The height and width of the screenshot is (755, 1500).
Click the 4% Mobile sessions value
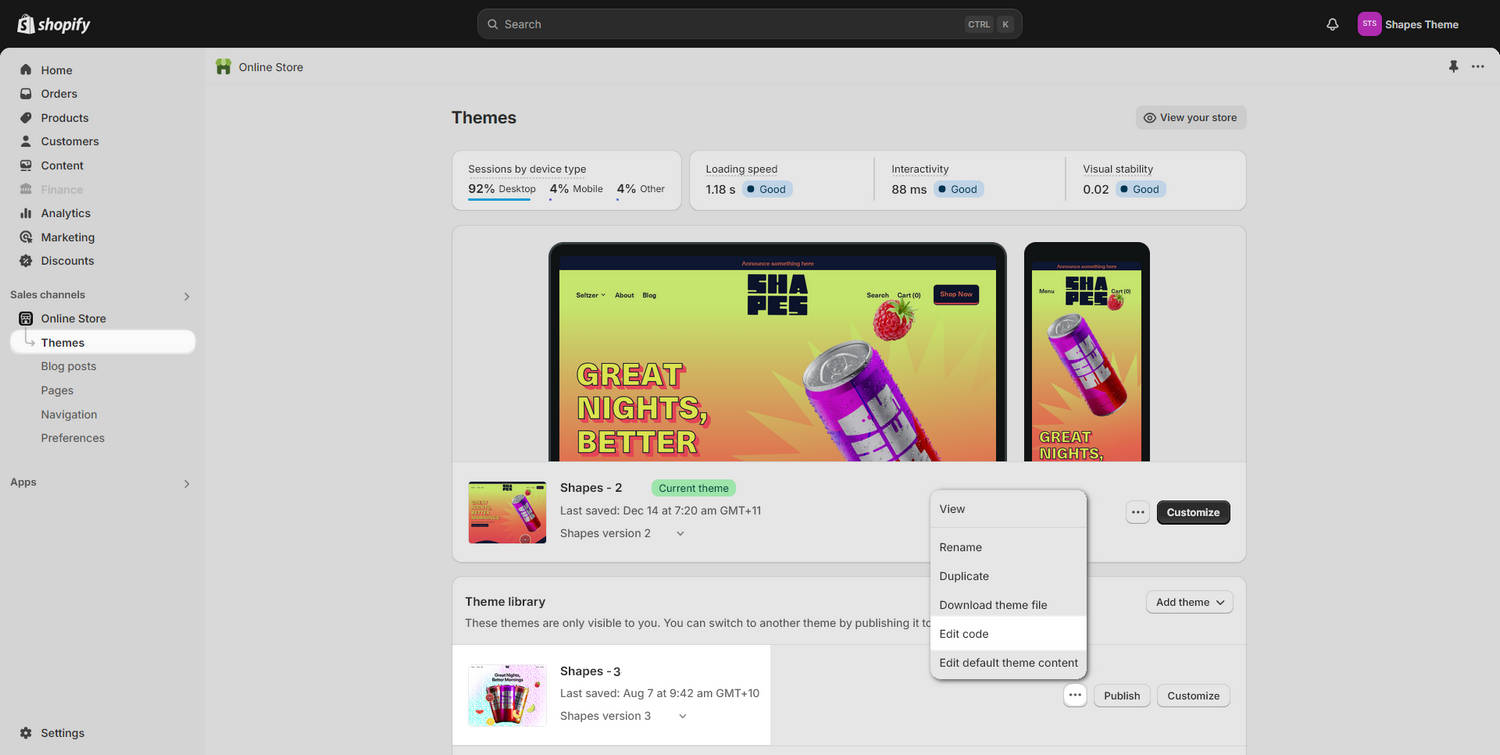pos(576,188)
